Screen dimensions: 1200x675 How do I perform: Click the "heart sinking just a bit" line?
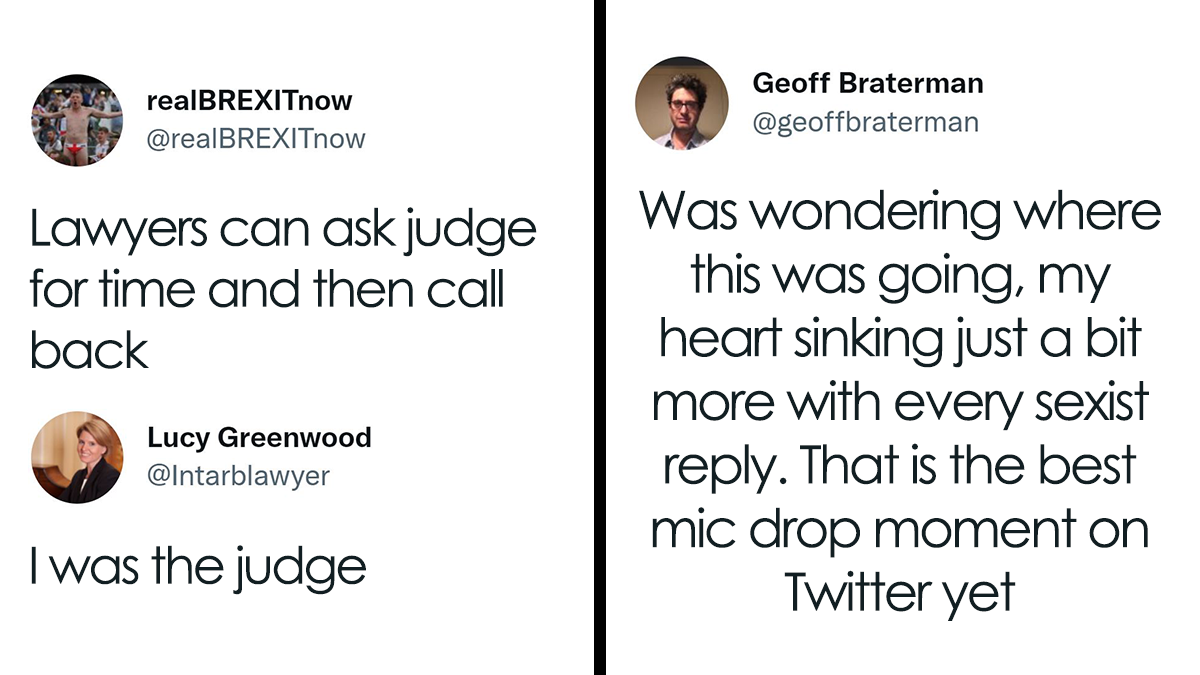click(900, 339)
